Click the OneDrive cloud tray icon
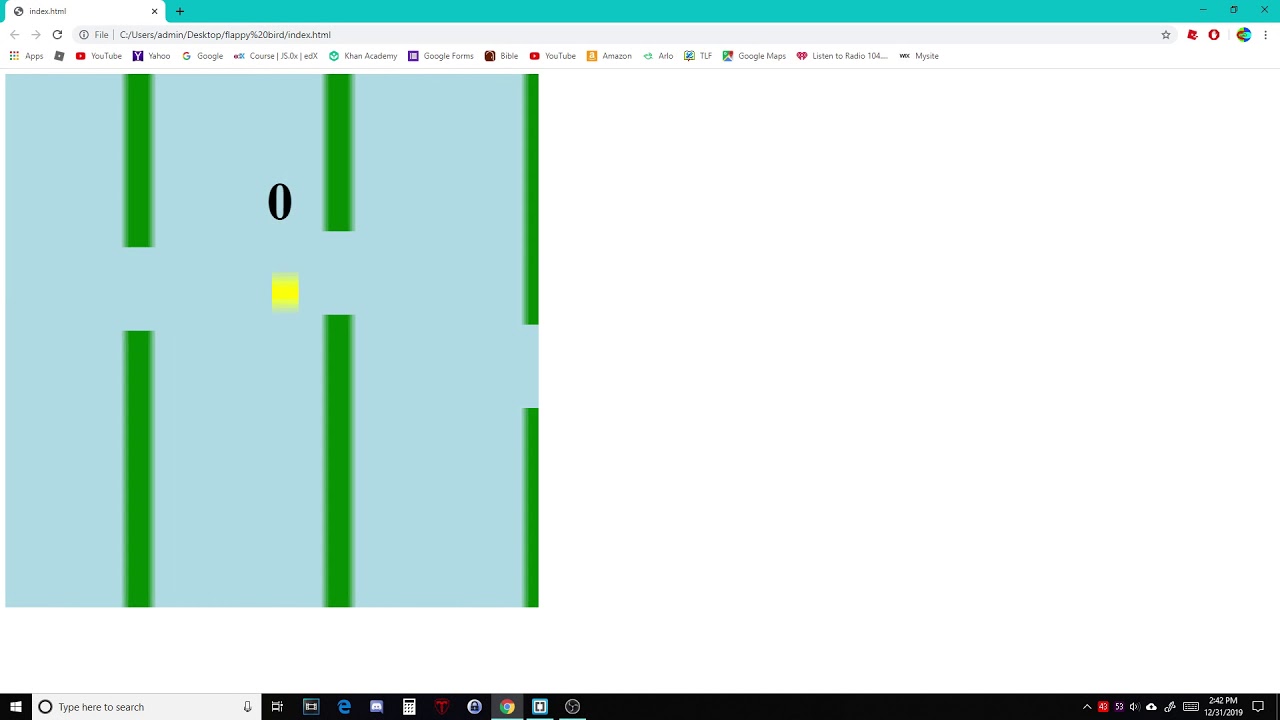 [1151, 707]
